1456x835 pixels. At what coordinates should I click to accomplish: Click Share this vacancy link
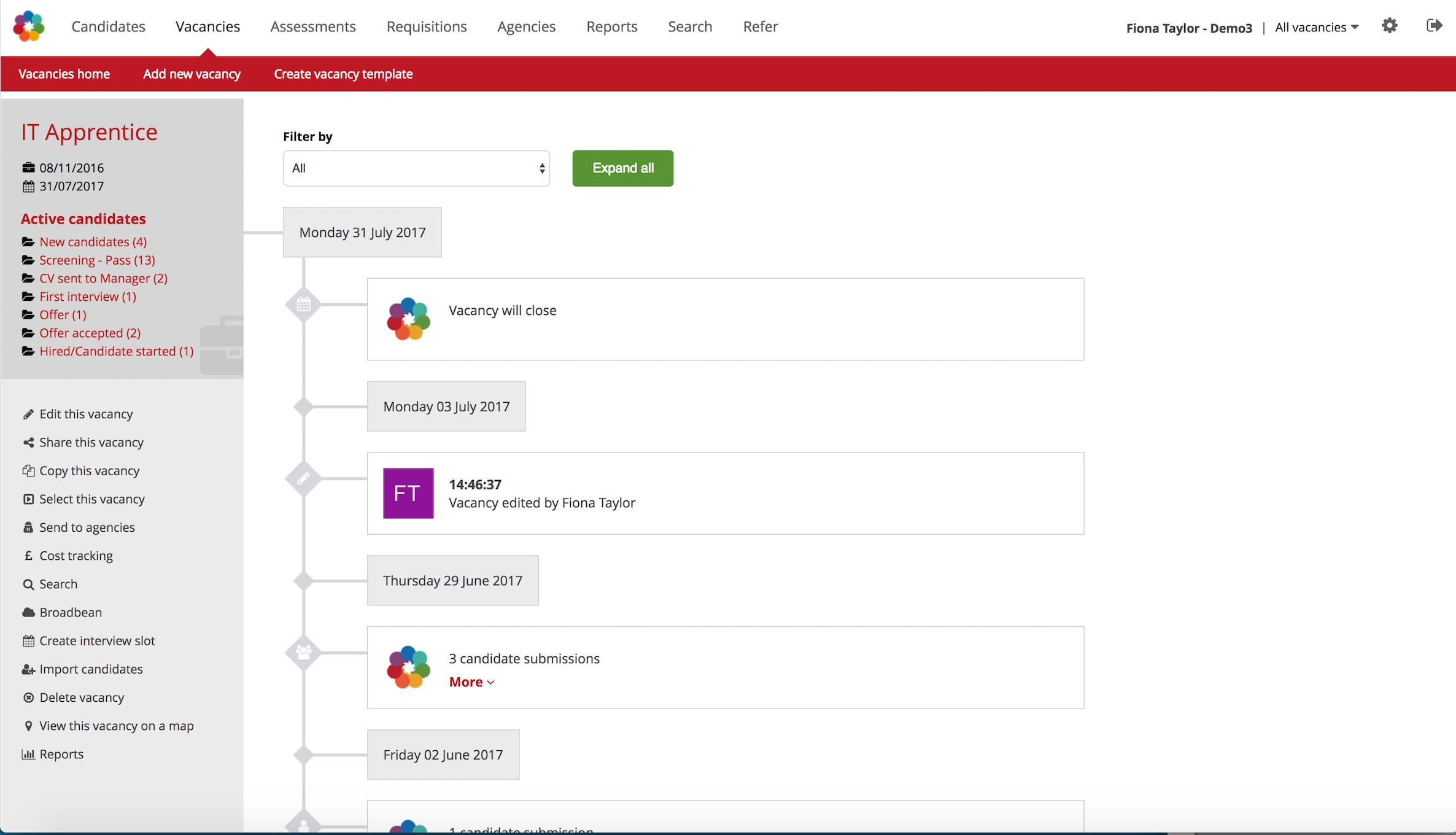click(x=91, y=442)
